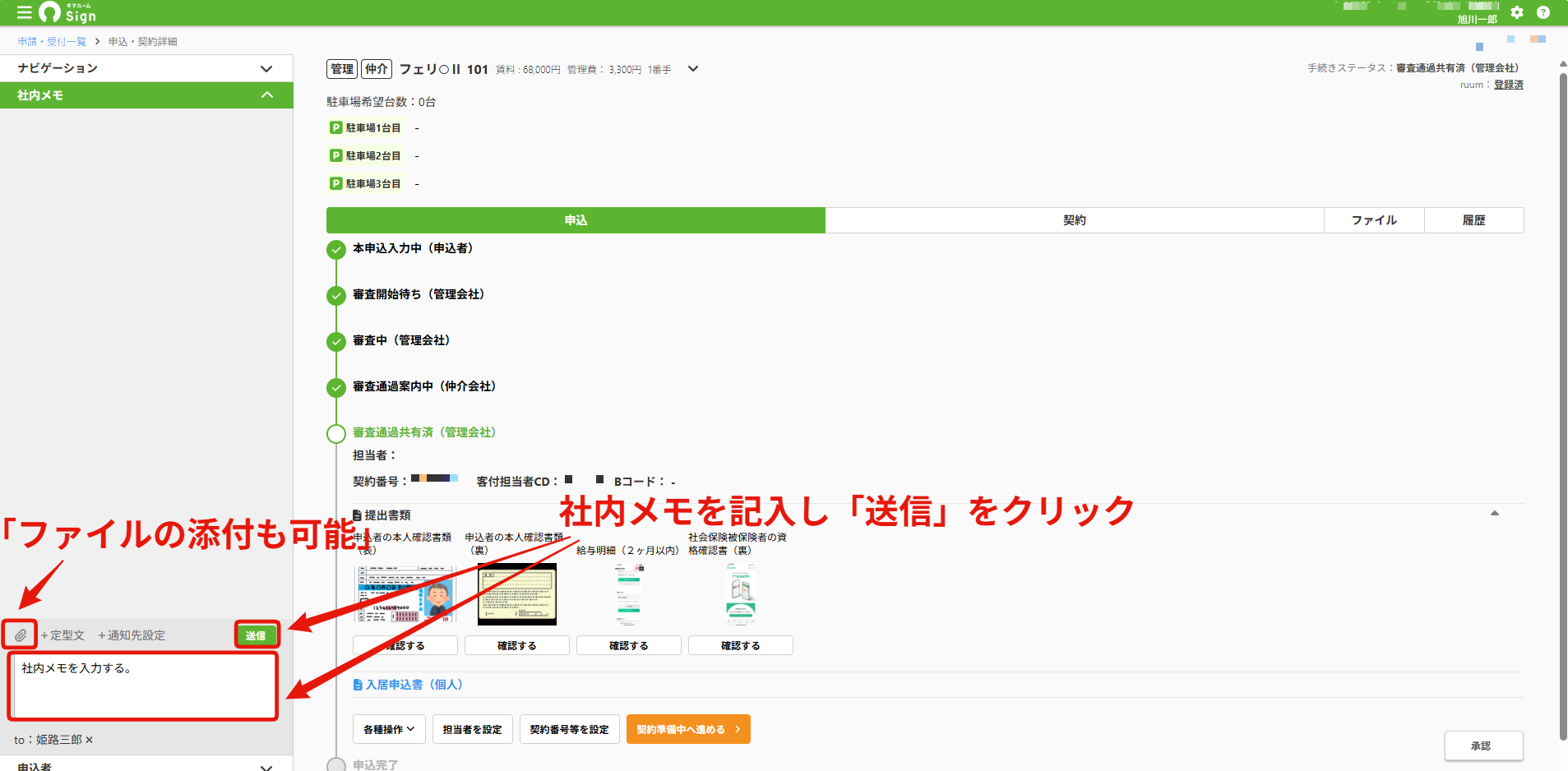Click 担当者を設定 button

472,729
